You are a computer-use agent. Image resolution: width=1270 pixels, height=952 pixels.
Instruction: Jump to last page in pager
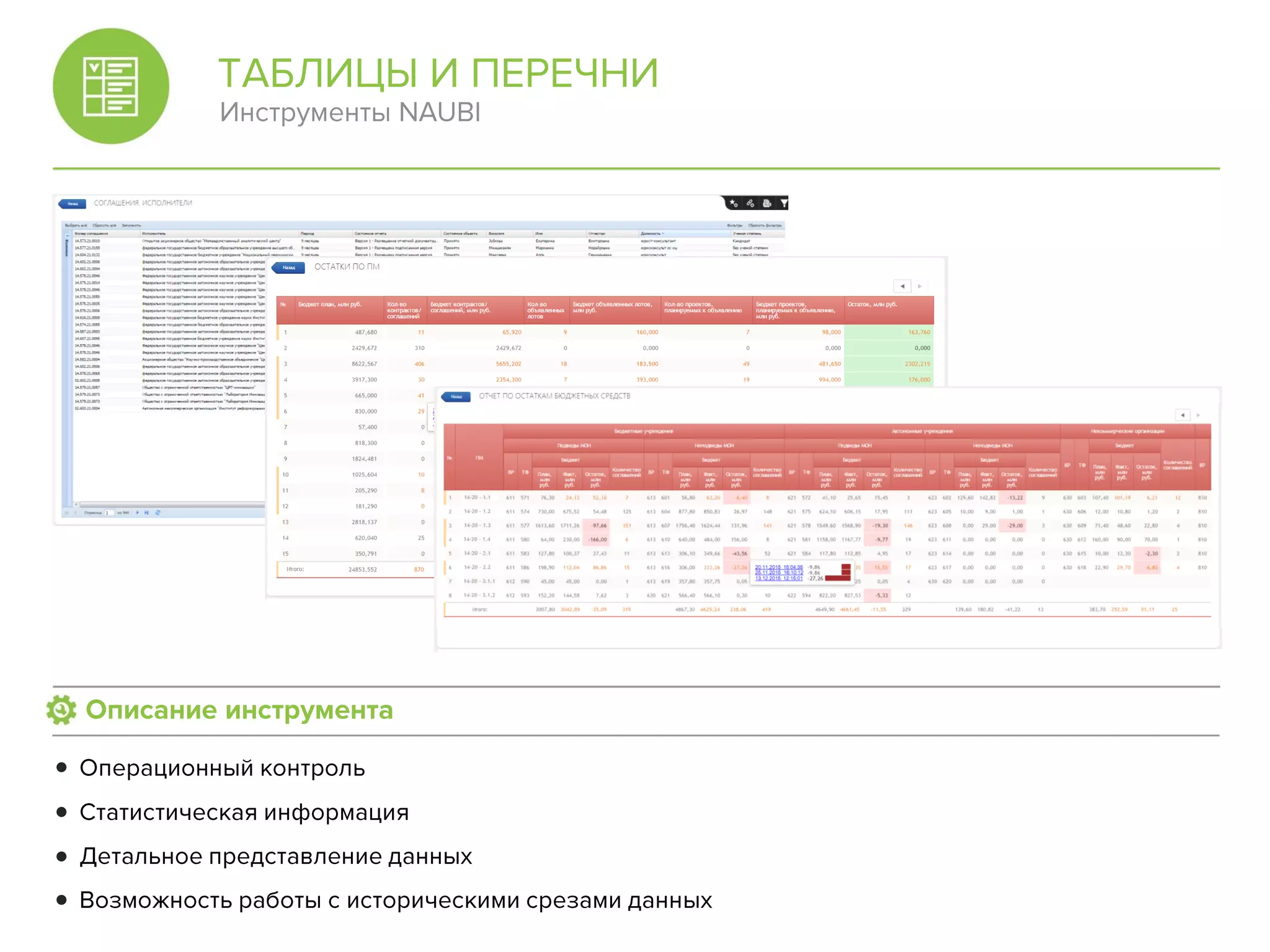146,513
